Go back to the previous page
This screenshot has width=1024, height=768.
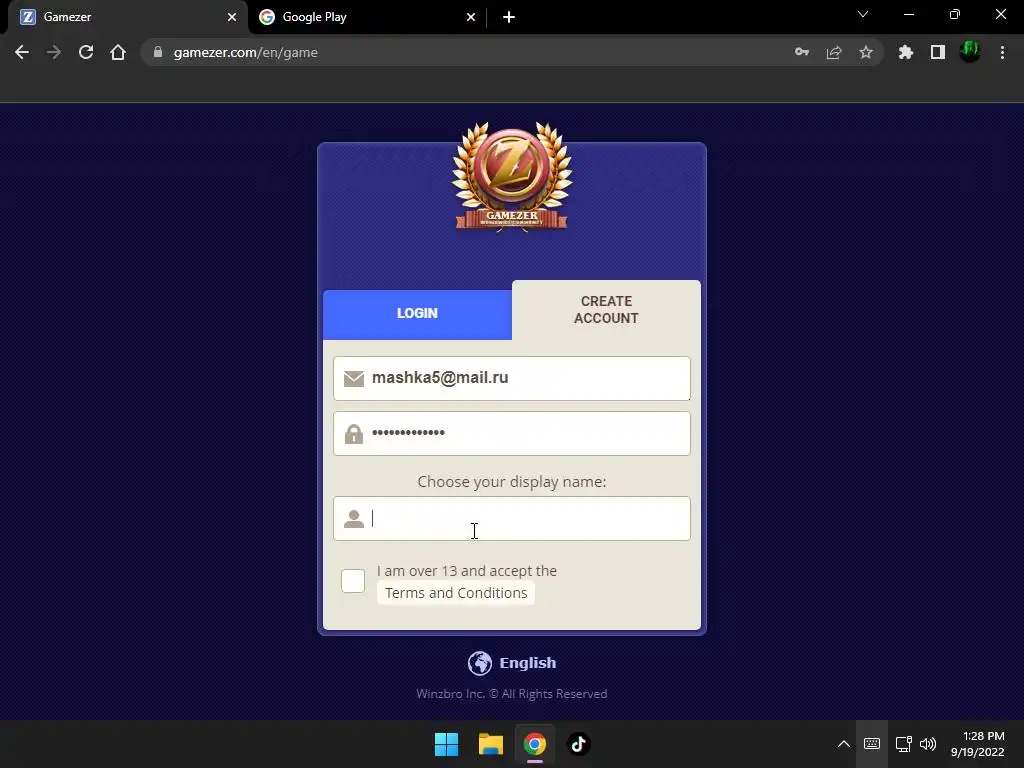click(x=22, y=52)
